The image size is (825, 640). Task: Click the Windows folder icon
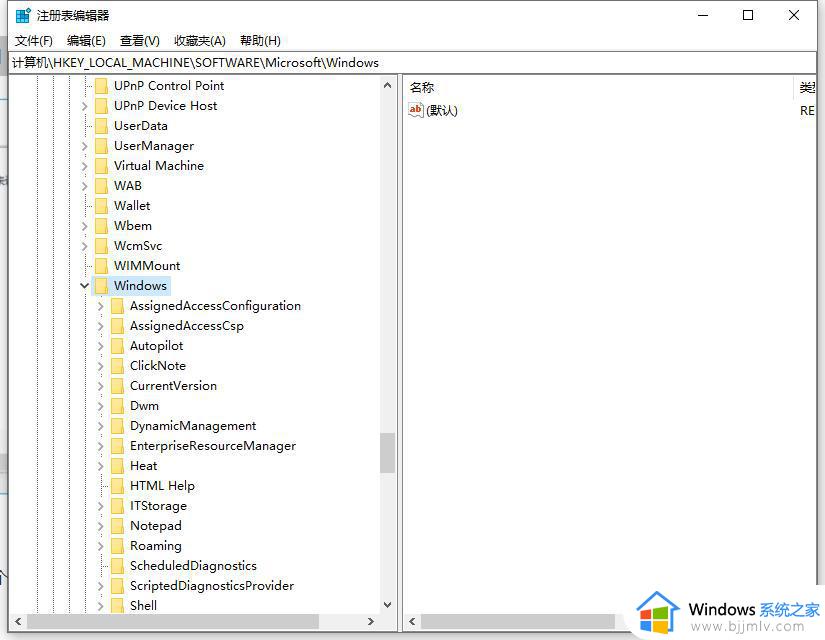point(102,286)
